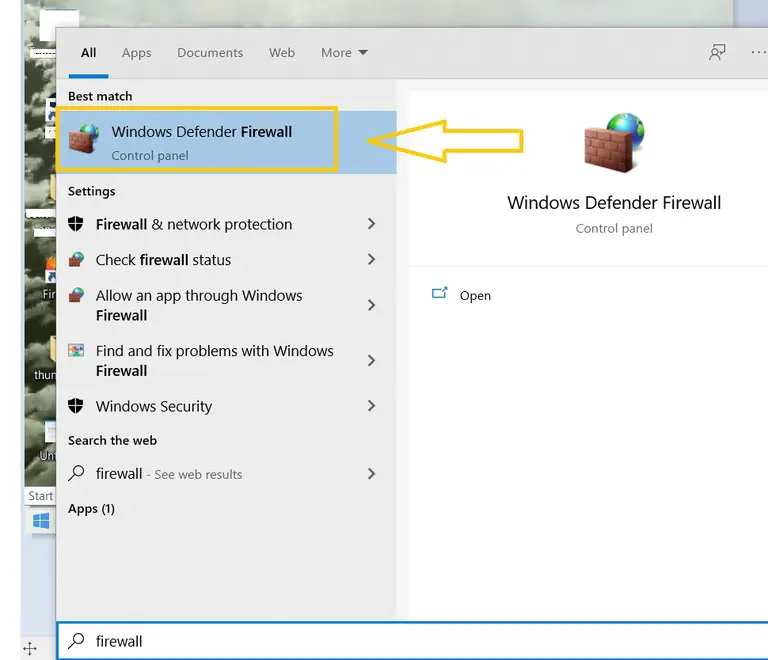768x660 pixels.
Task: Click the search input field containing firewall
Action: (412, 641)
